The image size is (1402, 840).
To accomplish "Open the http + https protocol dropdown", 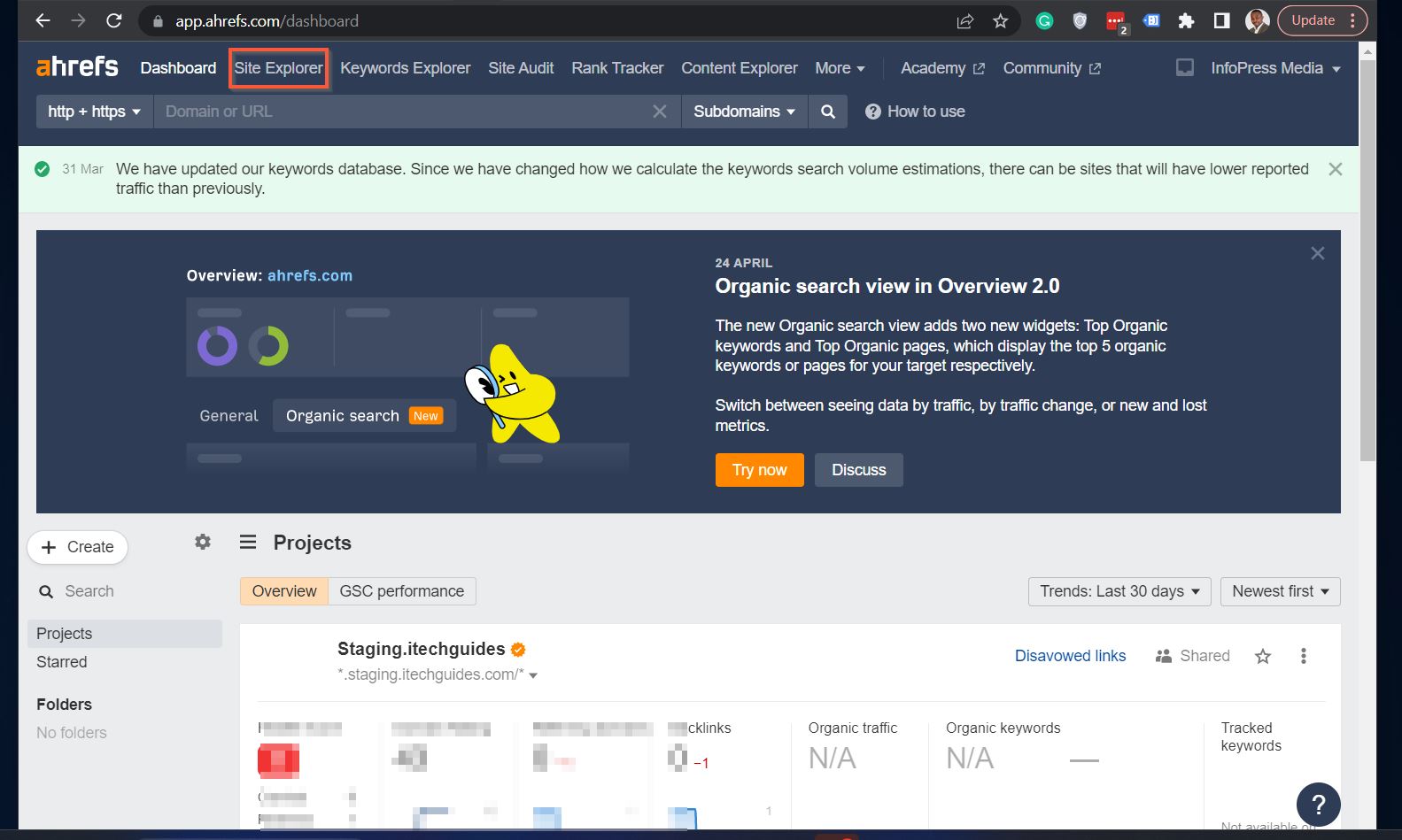I will [95, 112].
